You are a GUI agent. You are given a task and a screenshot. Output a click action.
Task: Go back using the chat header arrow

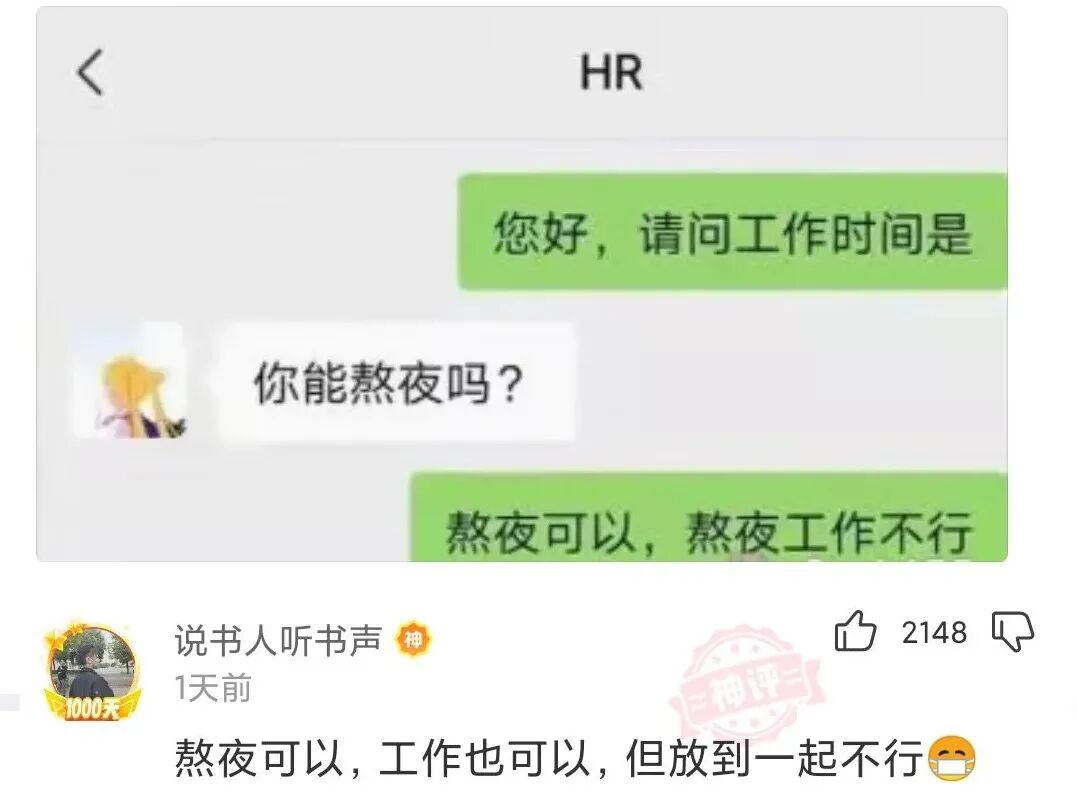pos(90,71)
